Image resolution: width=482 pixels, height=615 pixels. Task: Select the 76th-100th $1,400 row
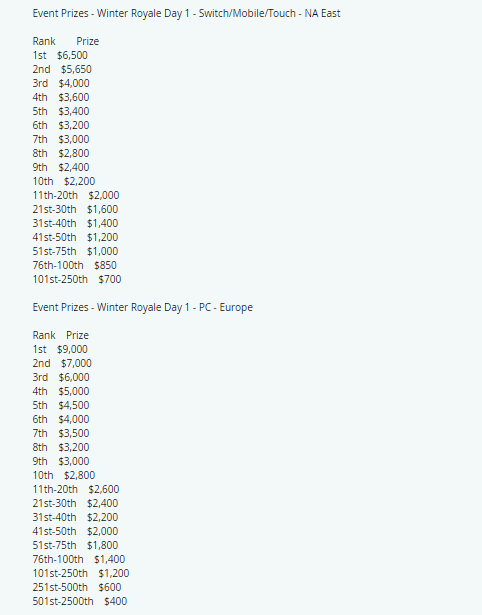79,559
